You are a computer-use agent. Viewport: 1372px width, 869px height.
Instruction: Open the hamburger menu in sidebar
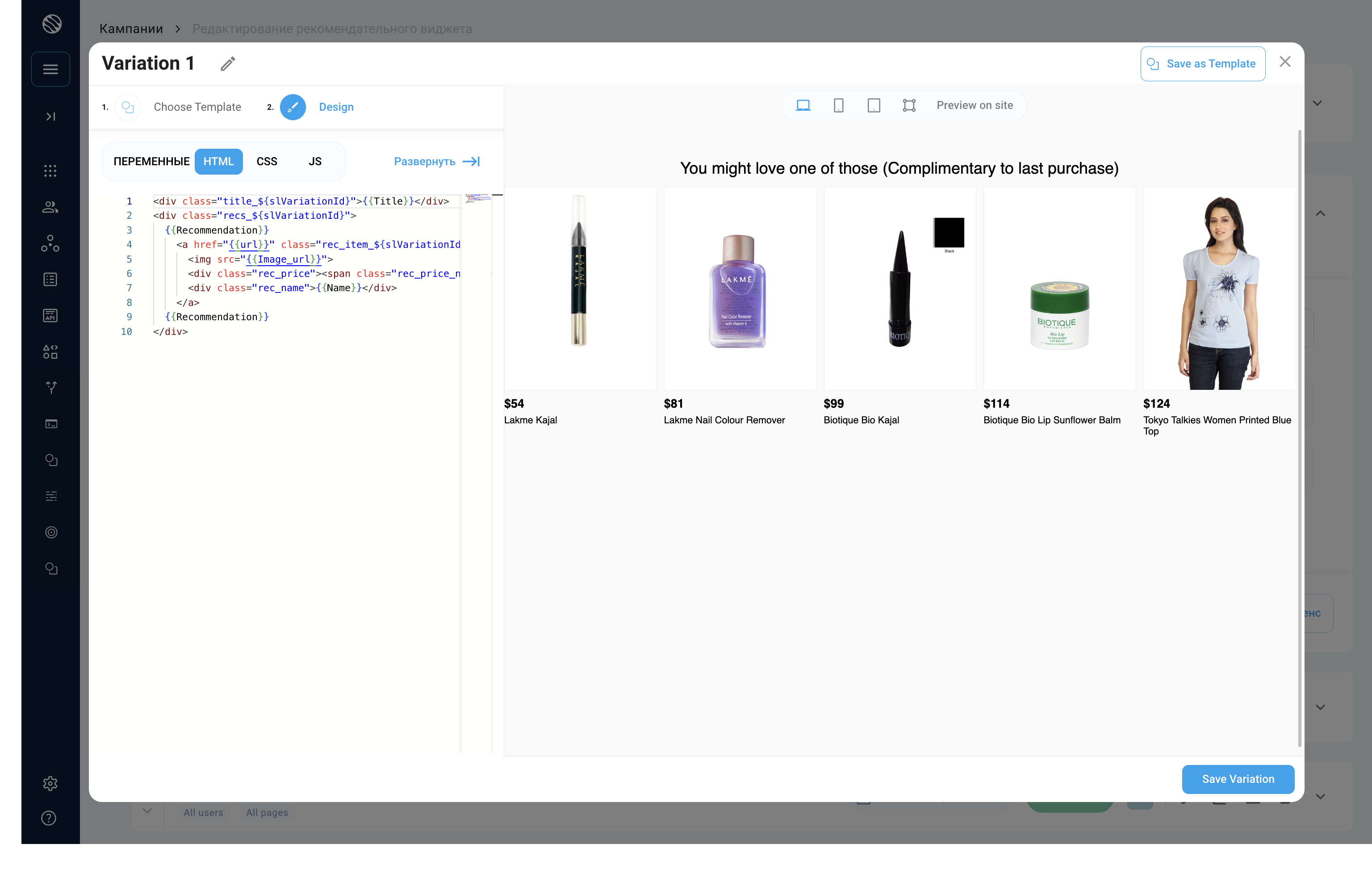coord(51,70)
